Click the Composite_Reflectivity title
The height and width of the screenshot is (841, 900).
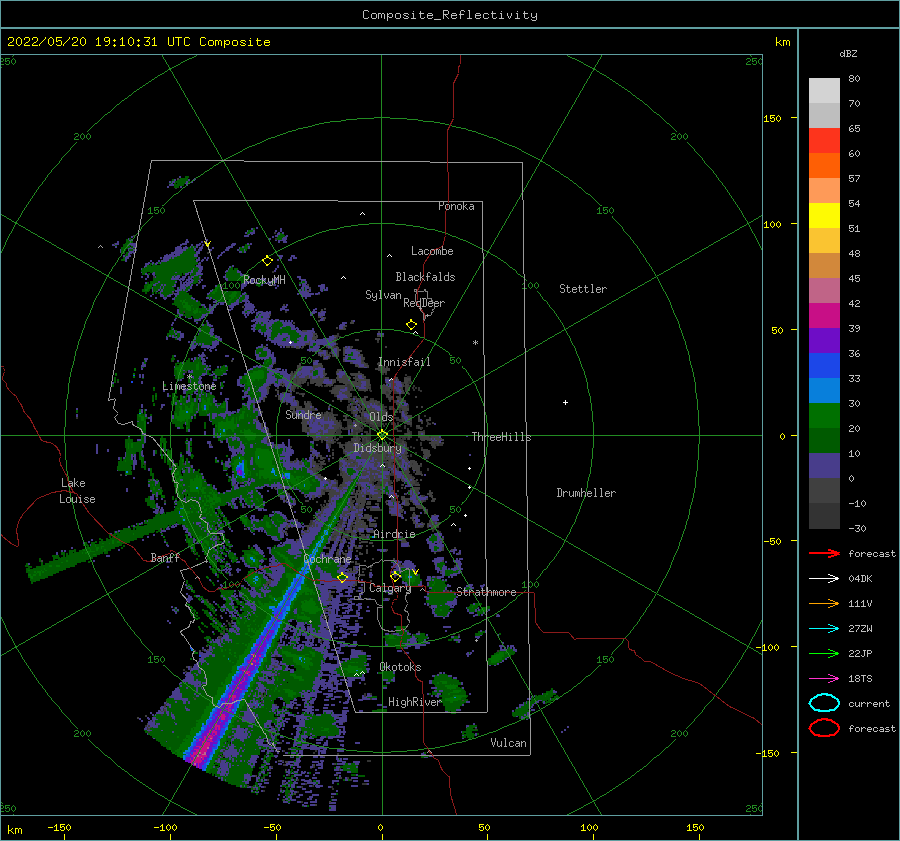449,15
